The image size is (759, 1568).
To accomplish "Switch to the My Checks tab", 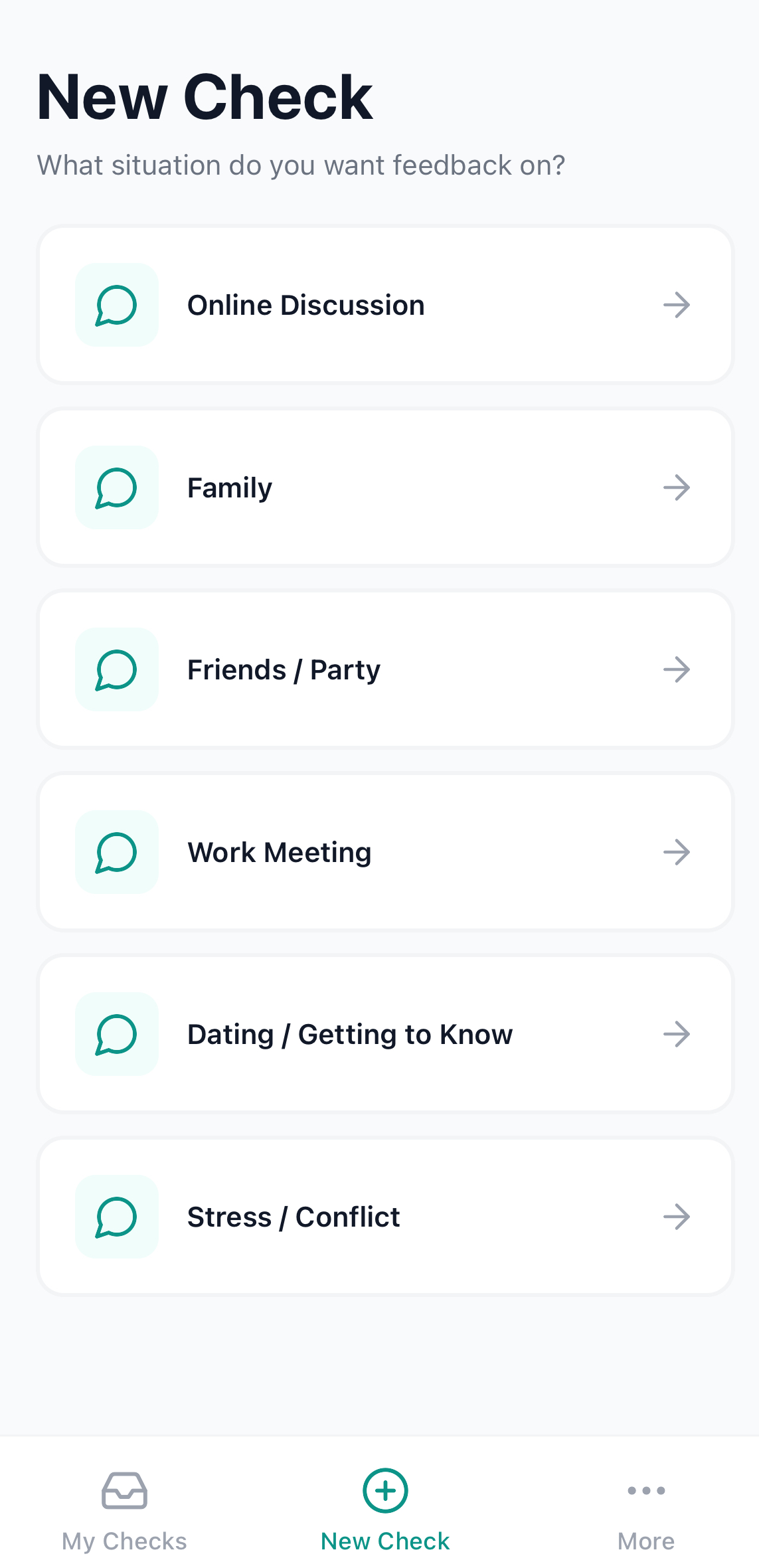I will coord(124,1541).
